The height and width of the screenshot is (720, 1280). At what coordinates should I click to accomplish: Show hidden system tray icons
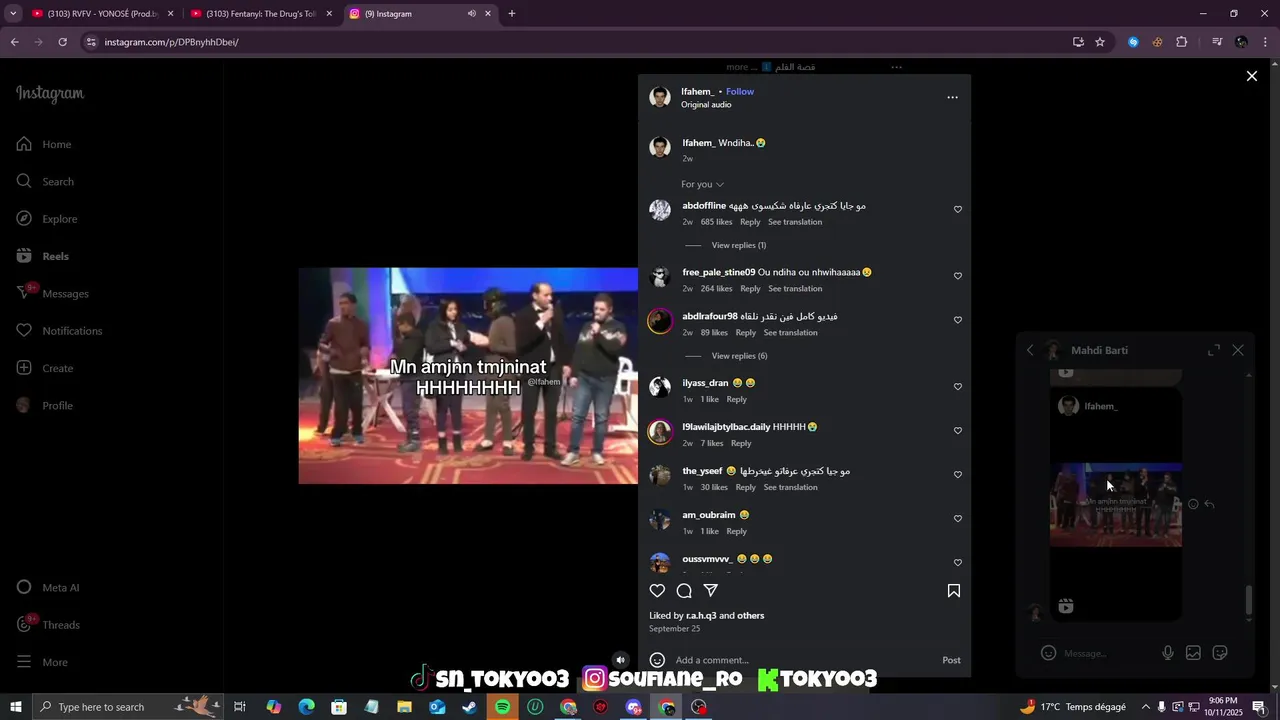[1146, 707]
